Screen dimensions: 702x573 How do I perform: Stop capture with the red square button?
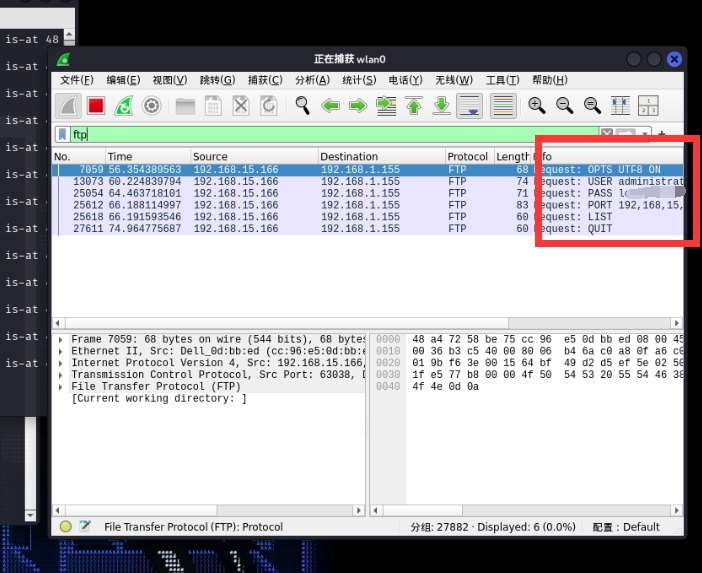pos(96,105)
